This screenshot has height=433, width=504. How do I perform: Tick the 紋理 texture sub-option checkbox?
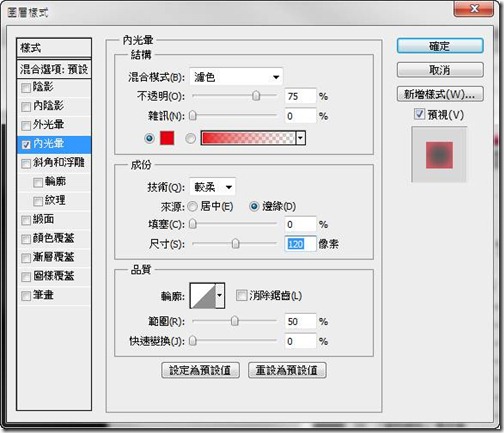pyautogui.click(x=38, y=201)
